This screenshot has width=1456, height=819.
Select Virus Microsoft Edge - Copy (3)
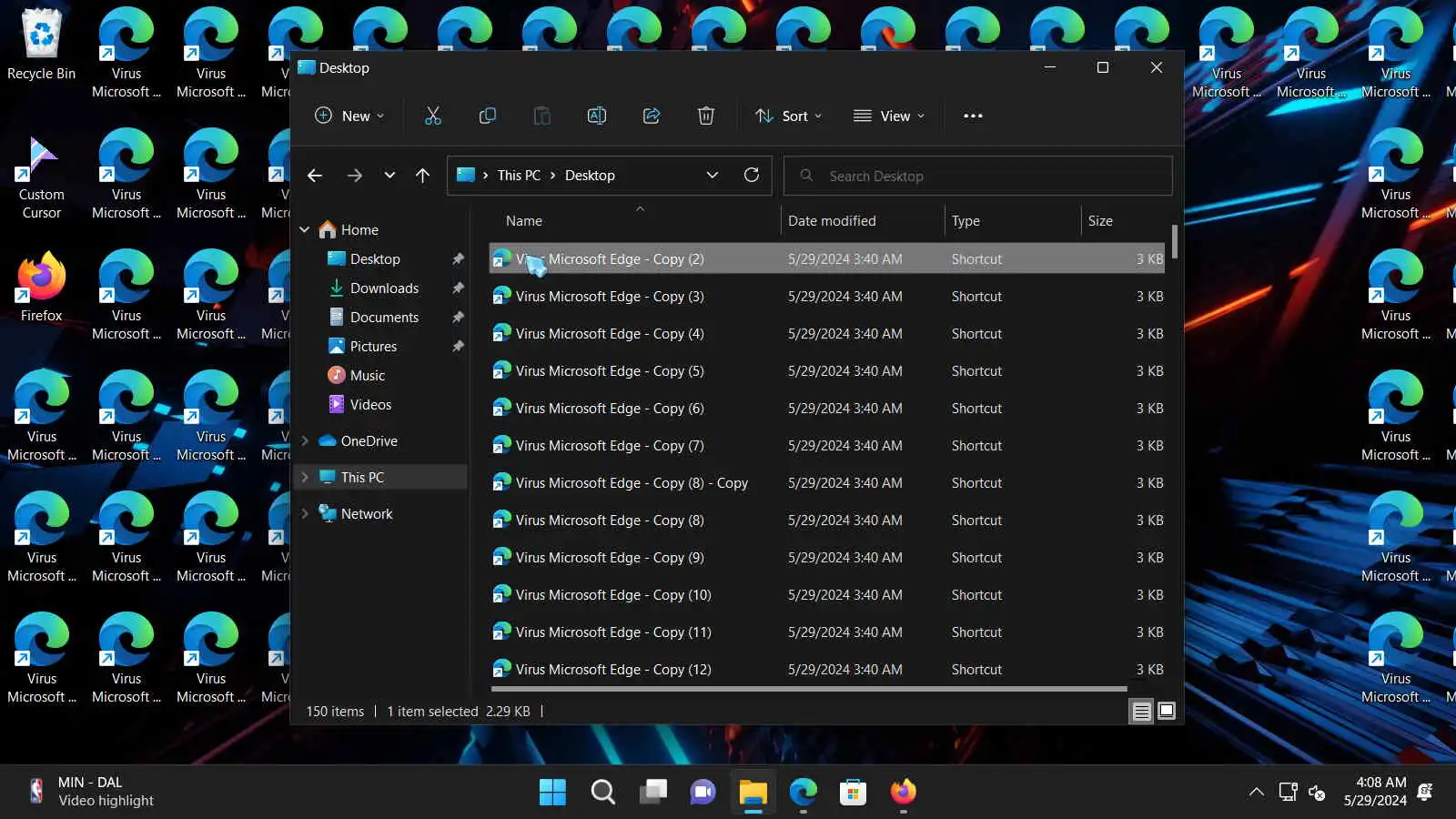827,297
